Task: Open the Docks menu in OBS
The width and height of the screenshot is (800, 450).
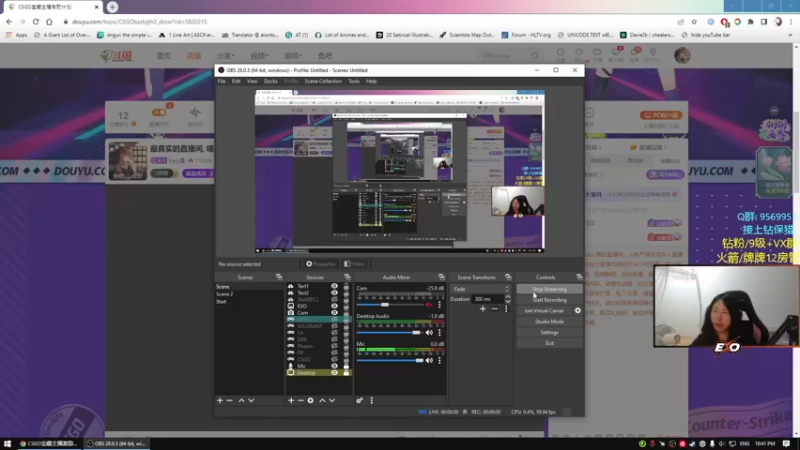Action: tap(270, 81)
